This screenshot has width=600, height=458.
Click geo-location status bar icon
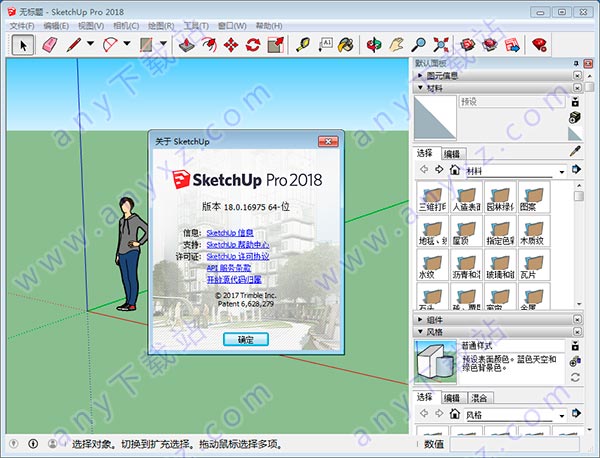(x=14, y=444)
